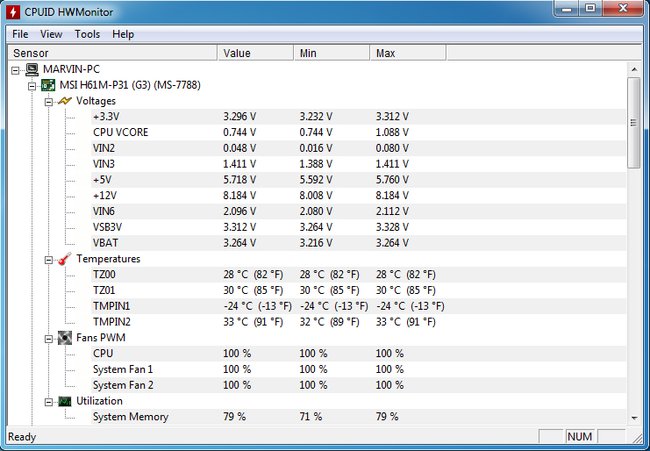Image resolution: width=650 pixels, height=451 pixels.
Task: Minimize the HWMonitor window
Action: [567, 7]
